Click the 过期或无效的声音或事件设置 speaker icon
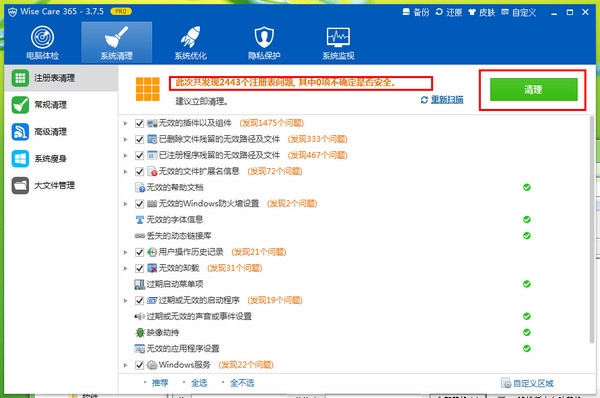This screenshot has height=398, width=600. click(140, 316)
